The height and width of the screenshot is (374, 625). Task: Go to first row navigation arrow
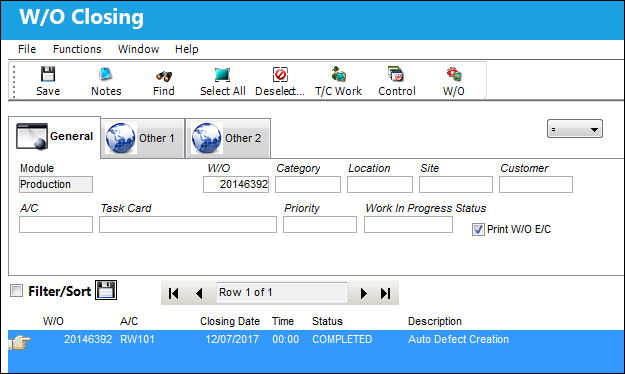174,293
